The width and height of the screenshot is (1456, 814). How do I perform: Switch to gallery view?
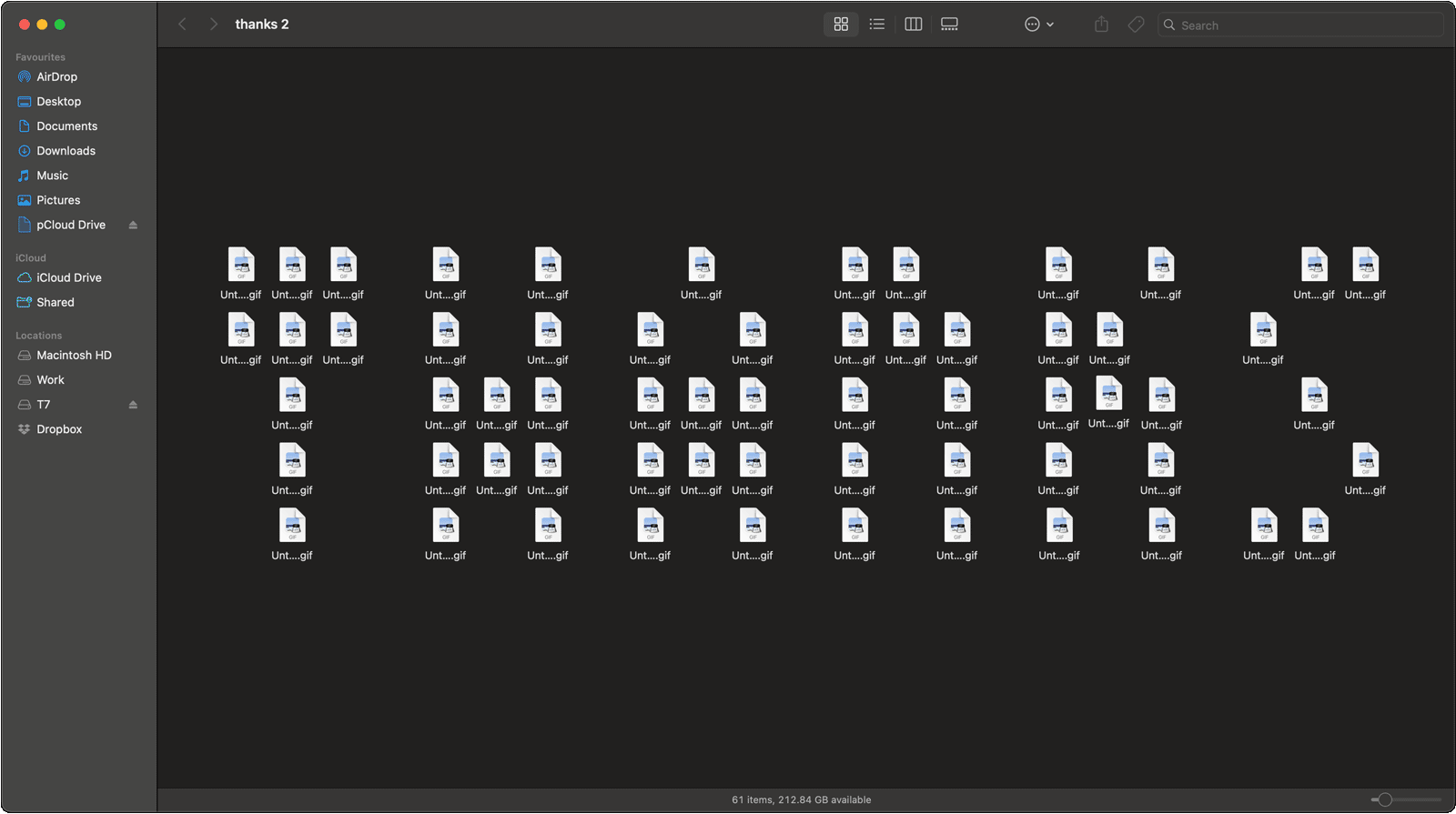click(949, 25)
